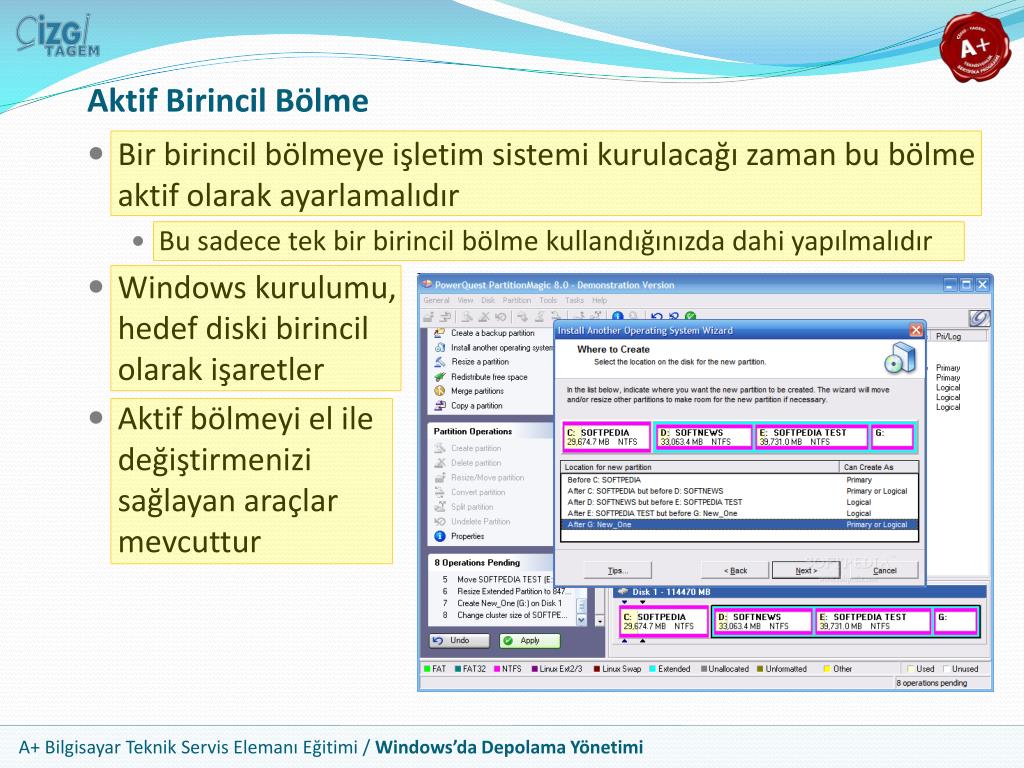
Task: Click the < Back wizard button
Action: point(735,570)
